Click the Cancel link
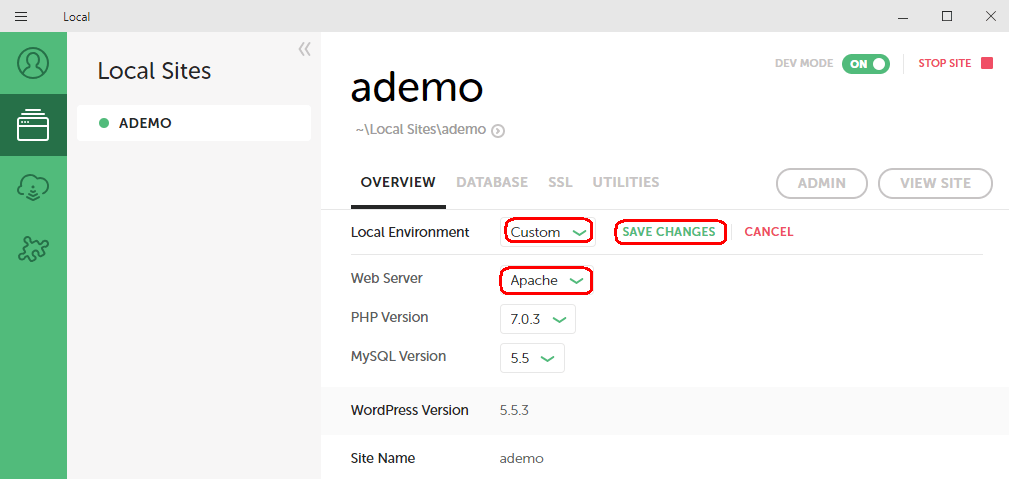The height and width of the screenshot is (479, 1009). [768, 232]
